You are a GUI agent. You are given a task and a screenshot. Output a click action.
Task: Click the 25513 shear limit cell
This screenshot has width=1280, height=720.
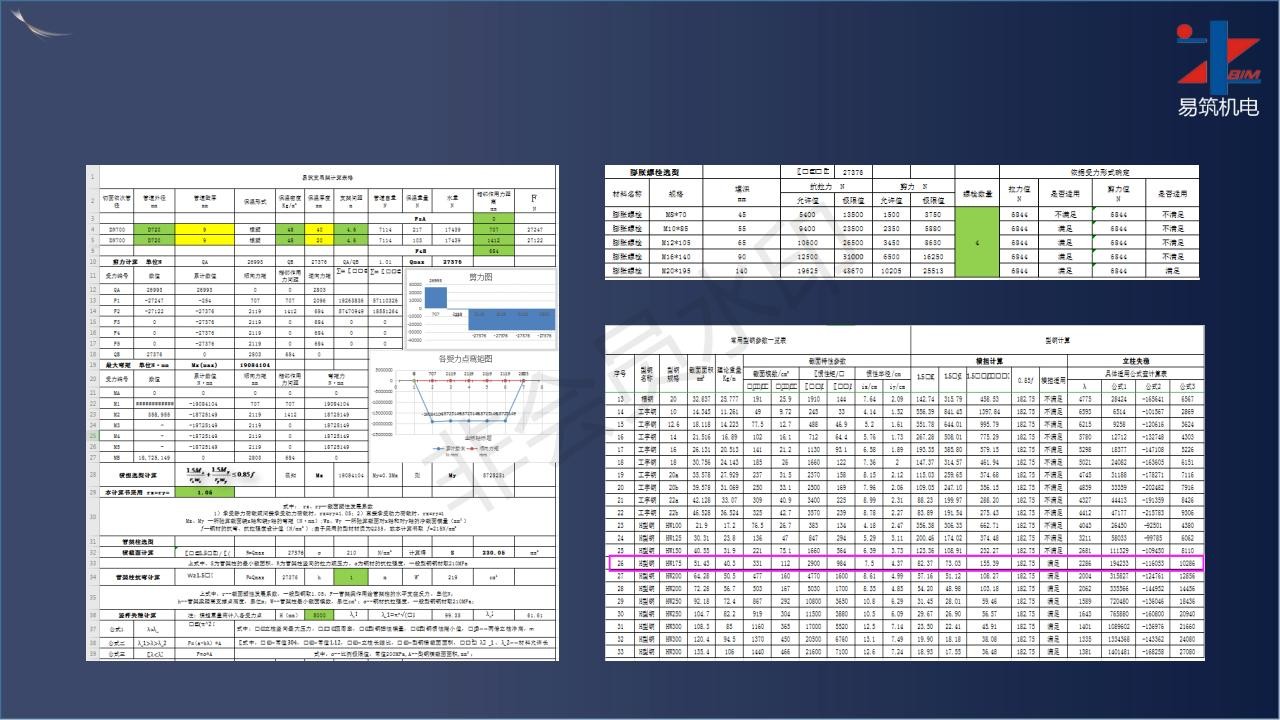point(933,271)
